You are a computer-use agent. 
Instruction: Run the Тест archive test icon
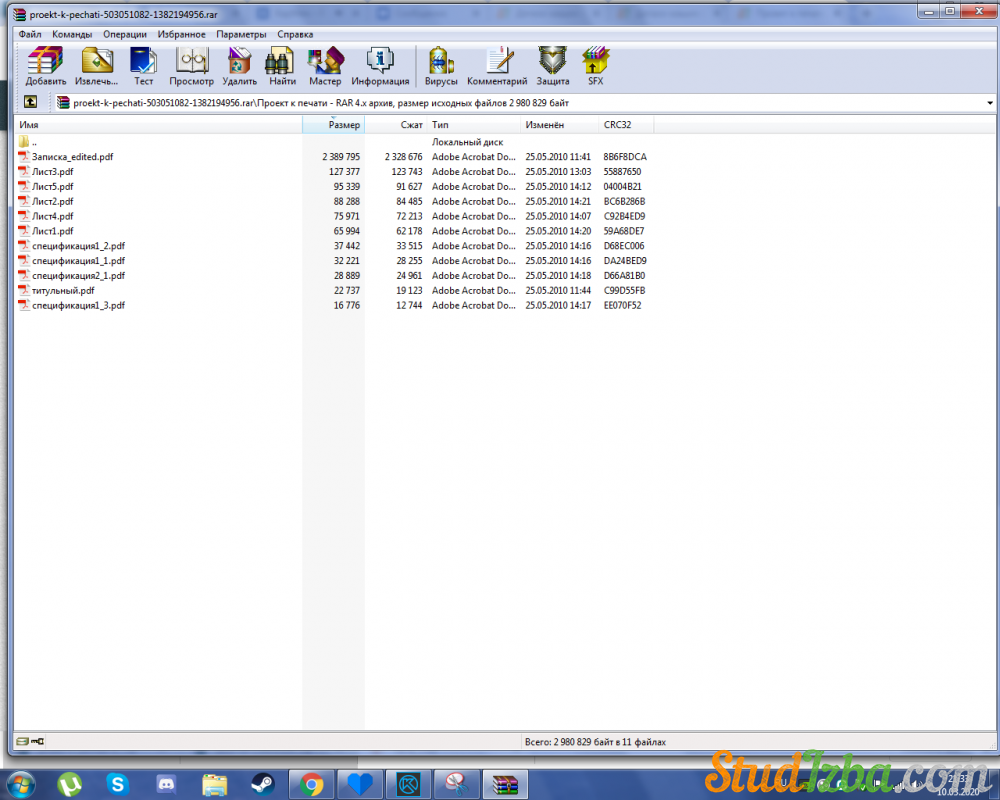tap(143, 66)
